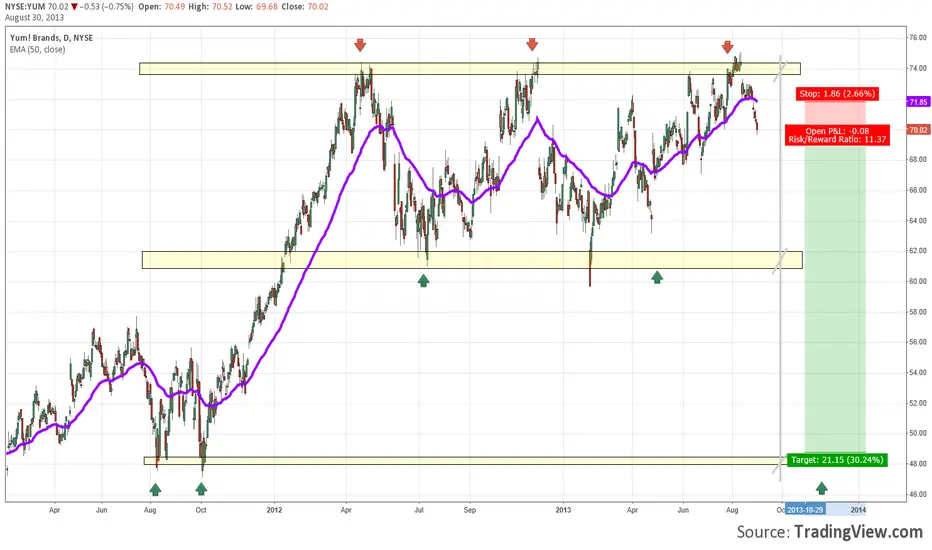Click the 48.00 price axis label
This screenshot has height=550, width=932.
917,464
